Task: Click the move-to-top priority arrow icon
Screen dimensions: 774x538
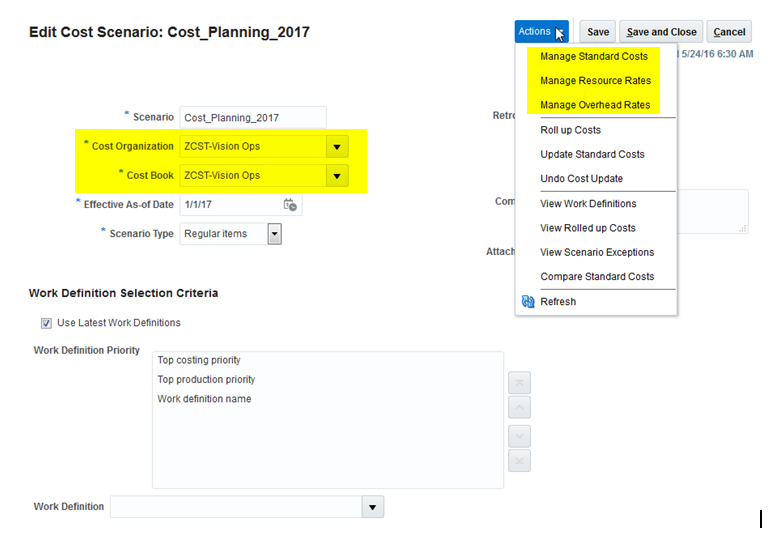Action: [x=519, y=383]
